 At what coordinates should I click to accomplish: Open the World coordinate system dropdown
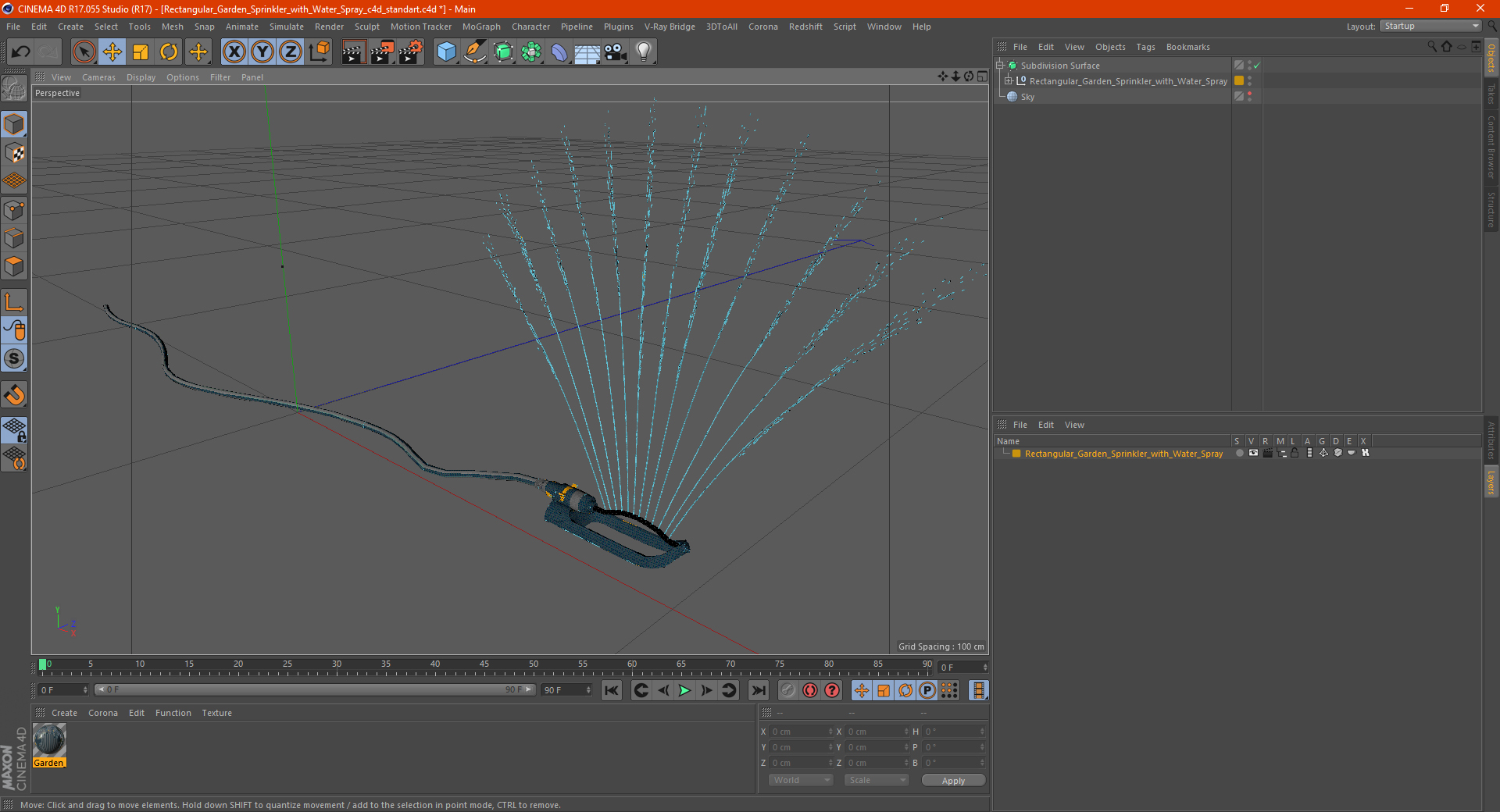[x=801, y=781]
